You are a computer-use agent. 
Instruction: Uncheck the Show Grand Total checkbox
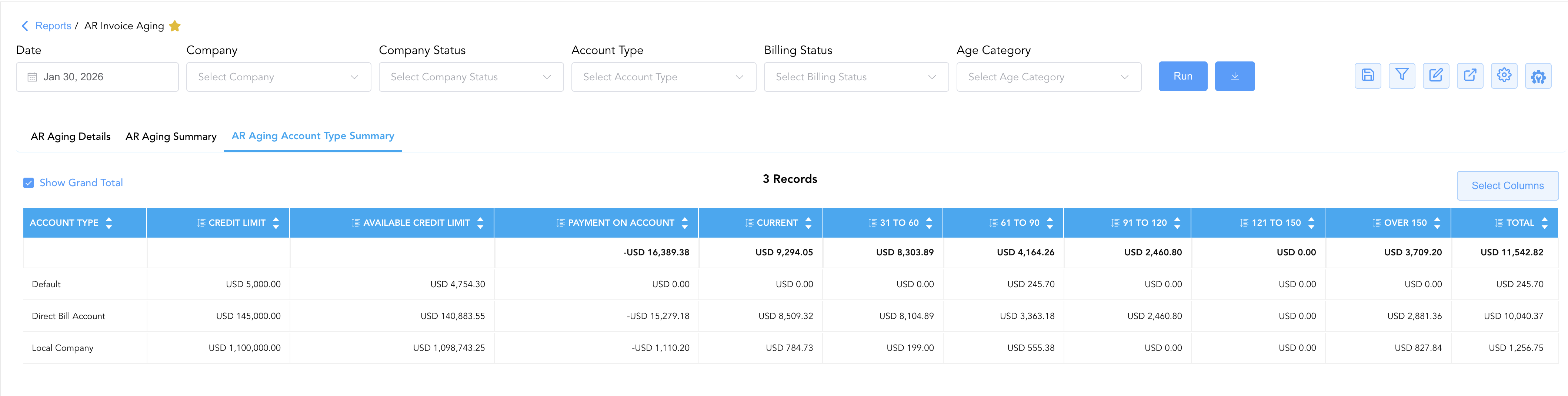point(29,182)
